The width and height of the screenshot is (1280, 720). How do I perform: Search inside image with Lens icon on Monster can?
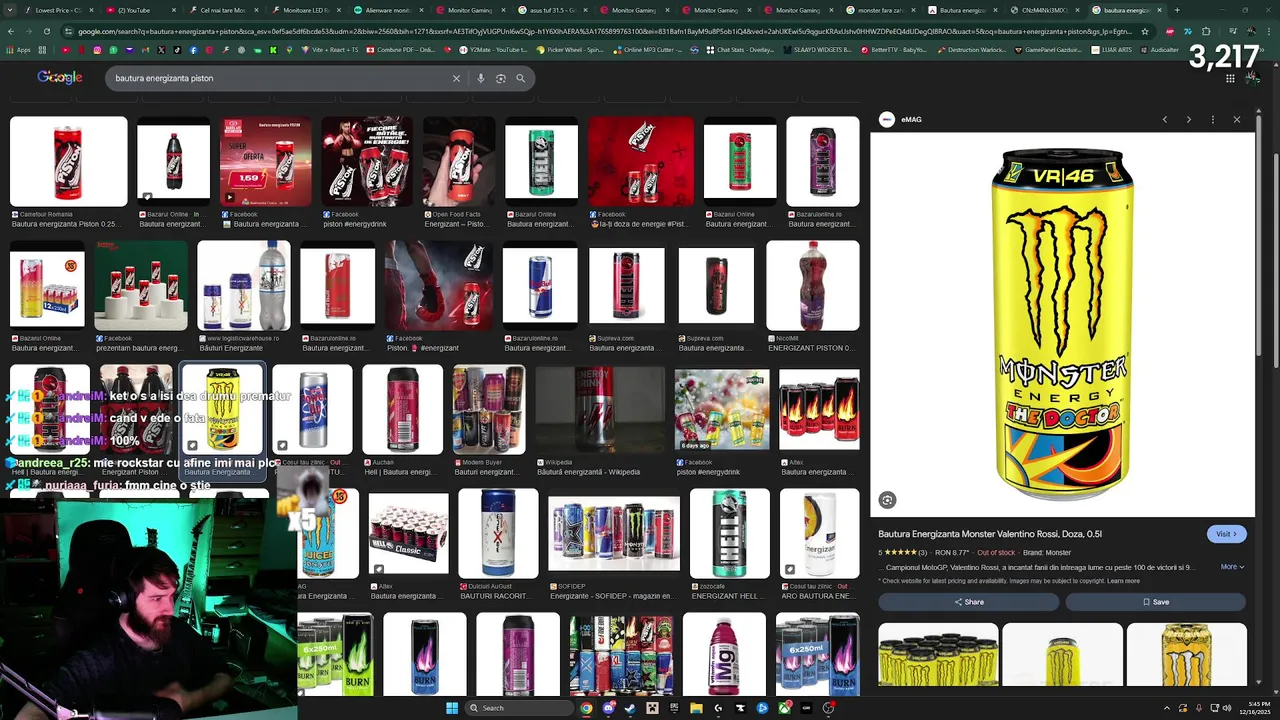click(887, 500)
